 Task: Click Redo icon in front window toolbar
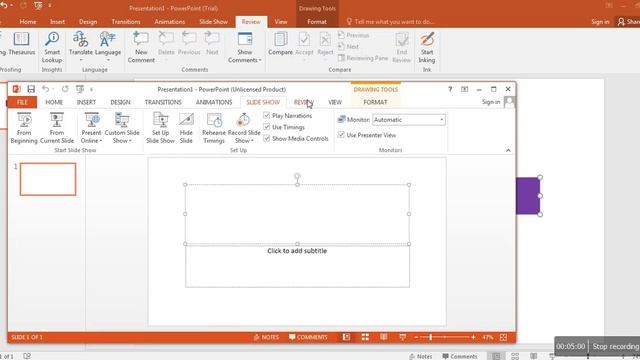coord(65,89)
